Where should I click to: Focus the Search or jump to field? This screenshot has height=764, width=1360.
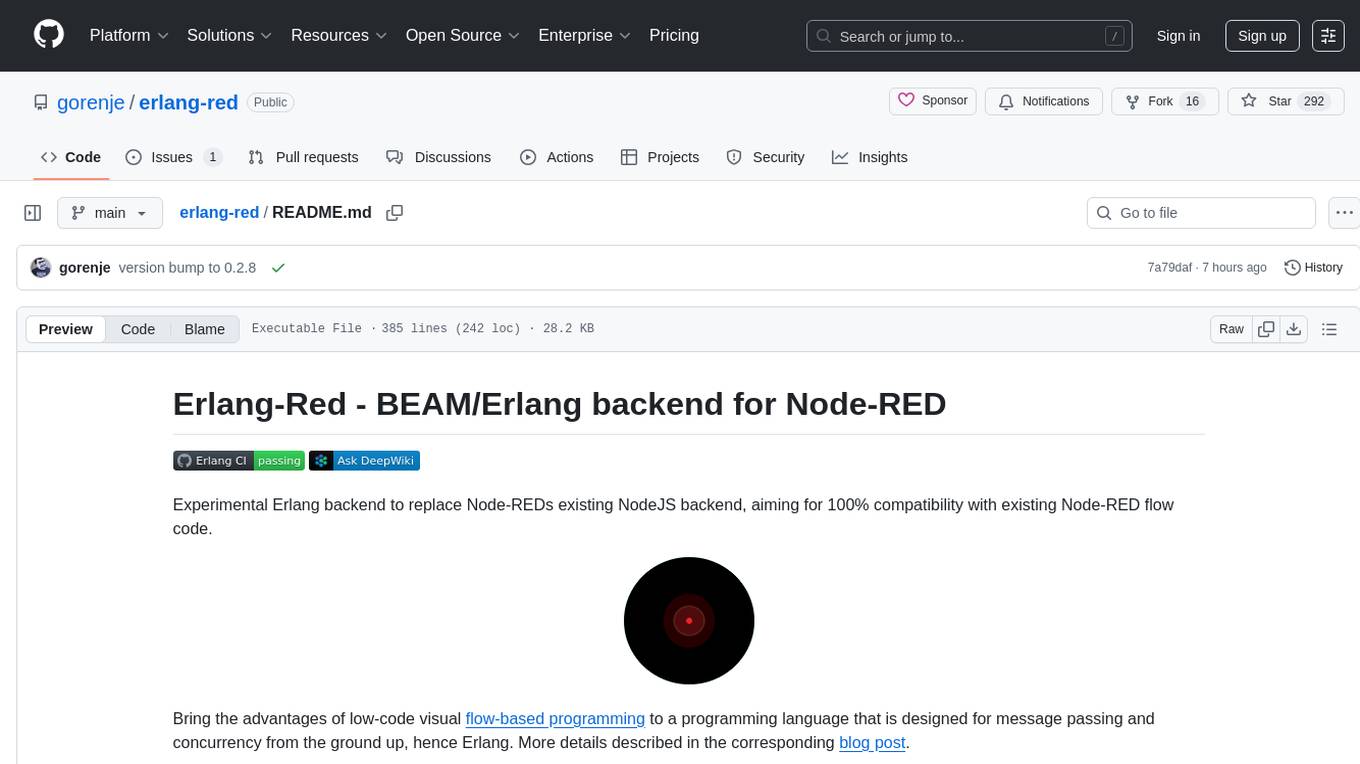[969, 36]
